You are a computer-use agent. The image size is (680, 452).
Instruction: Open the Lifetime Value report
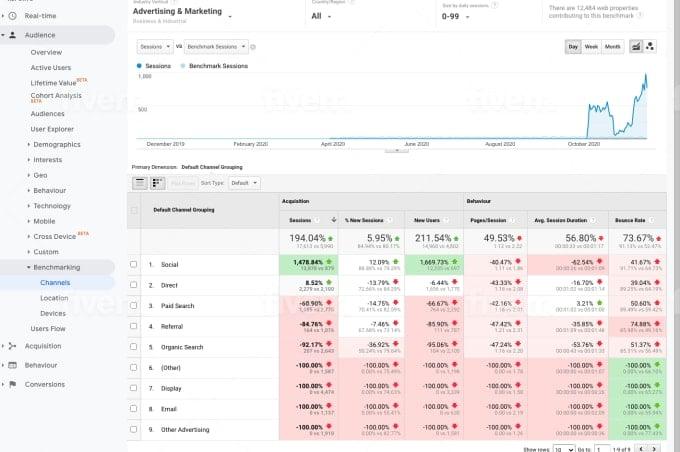(53, 83)
